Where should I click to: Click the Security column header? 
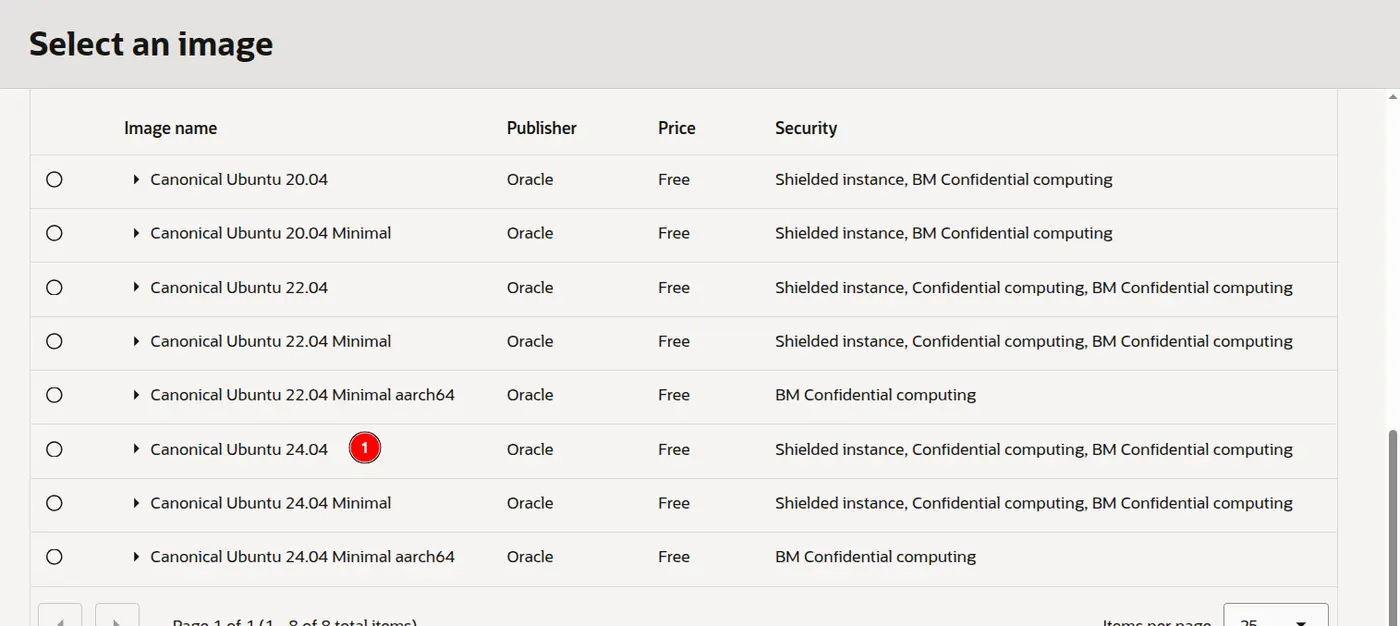[806, 128]
